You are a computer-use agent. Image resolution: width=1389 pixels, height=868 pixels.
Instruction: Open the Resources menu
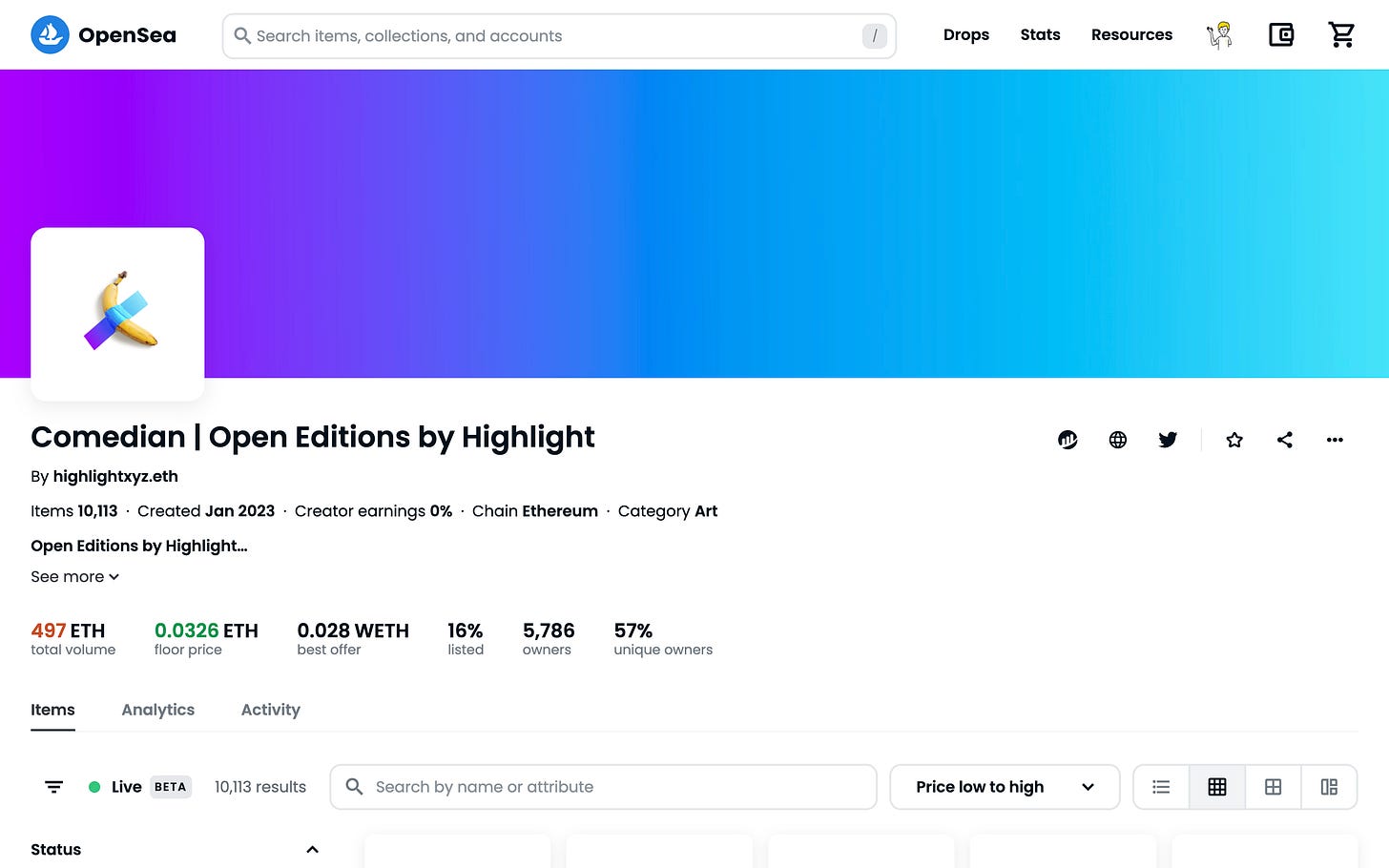[1131, 35]
